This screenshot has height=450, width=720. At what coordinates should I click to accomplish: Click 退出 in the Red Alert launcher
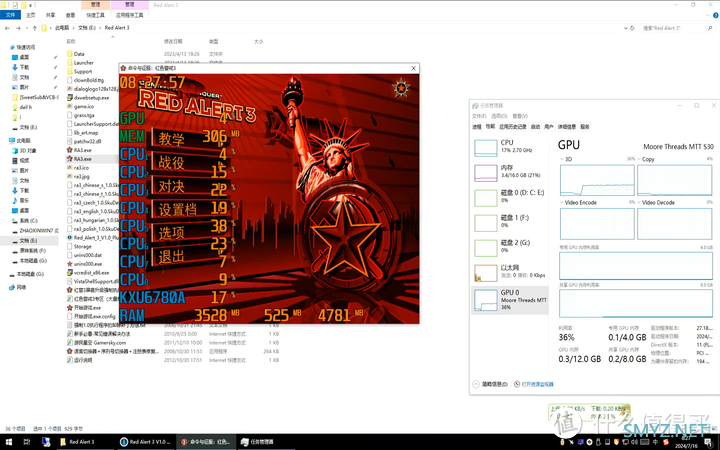(x=172, y=257)
